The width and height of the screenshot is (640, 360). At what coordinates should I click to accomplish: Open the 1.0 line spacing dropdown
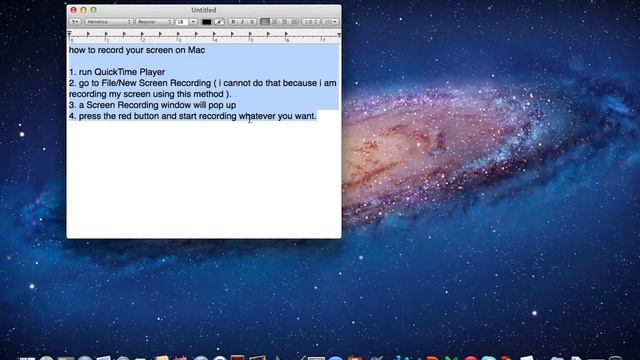click(x=311, y=22)
